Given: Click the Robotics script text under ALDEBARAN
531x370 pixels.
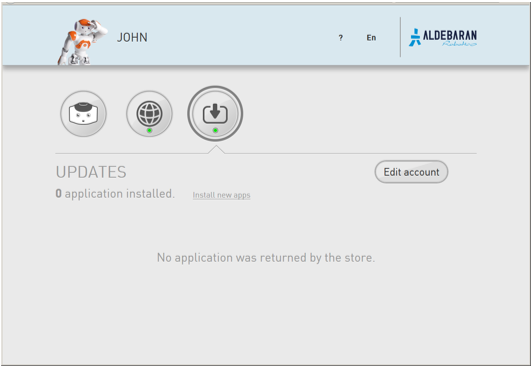Looking at the screenshot, I should (459, 44).
